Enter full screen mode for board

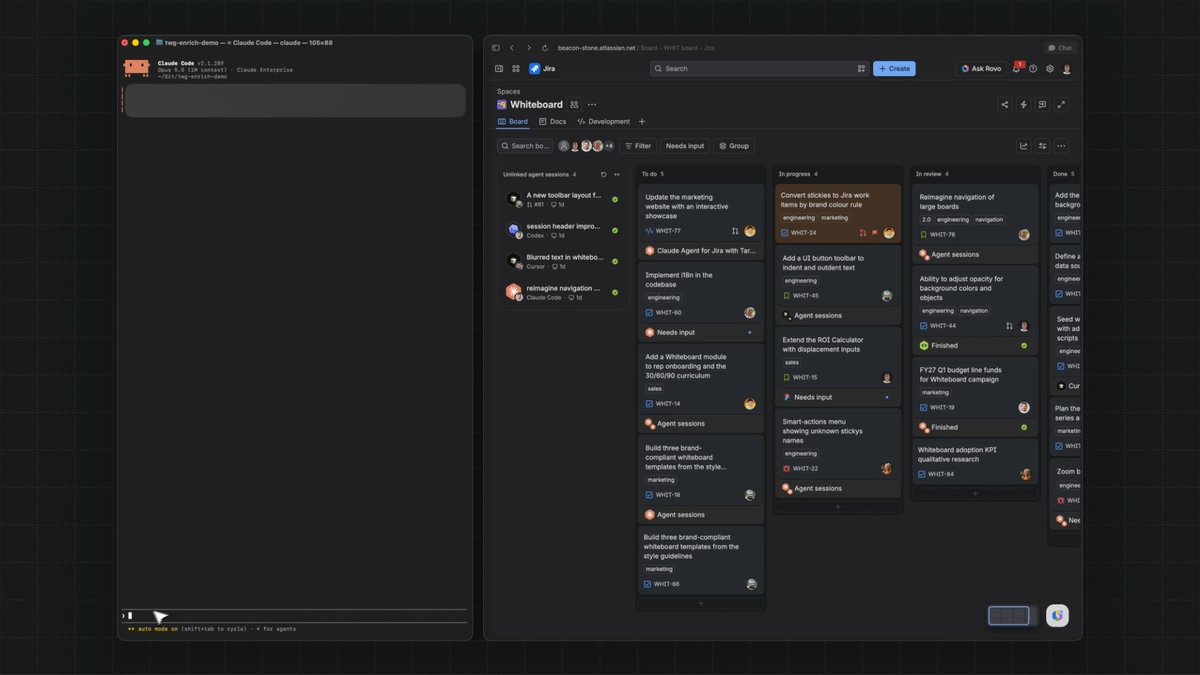coord(1061,104)
